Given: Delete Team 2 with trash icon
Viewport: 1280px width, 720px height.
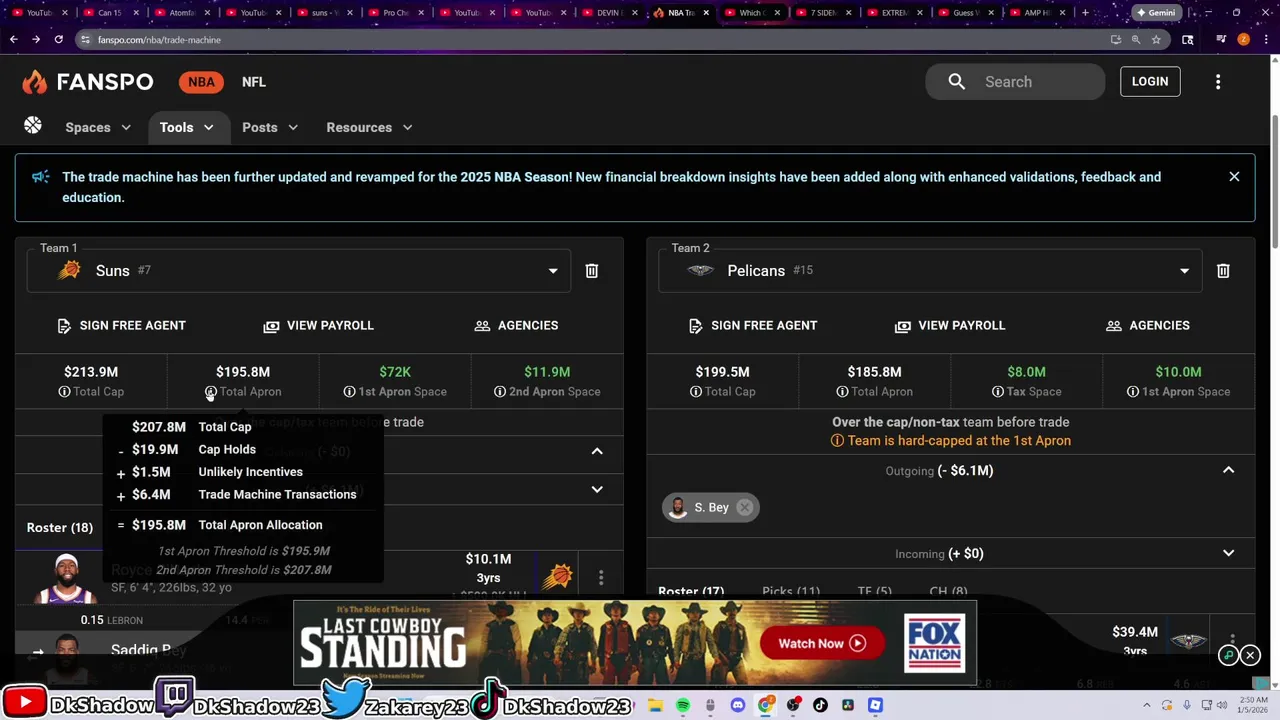Looking at the screenshot, I should coord(1223,271).
